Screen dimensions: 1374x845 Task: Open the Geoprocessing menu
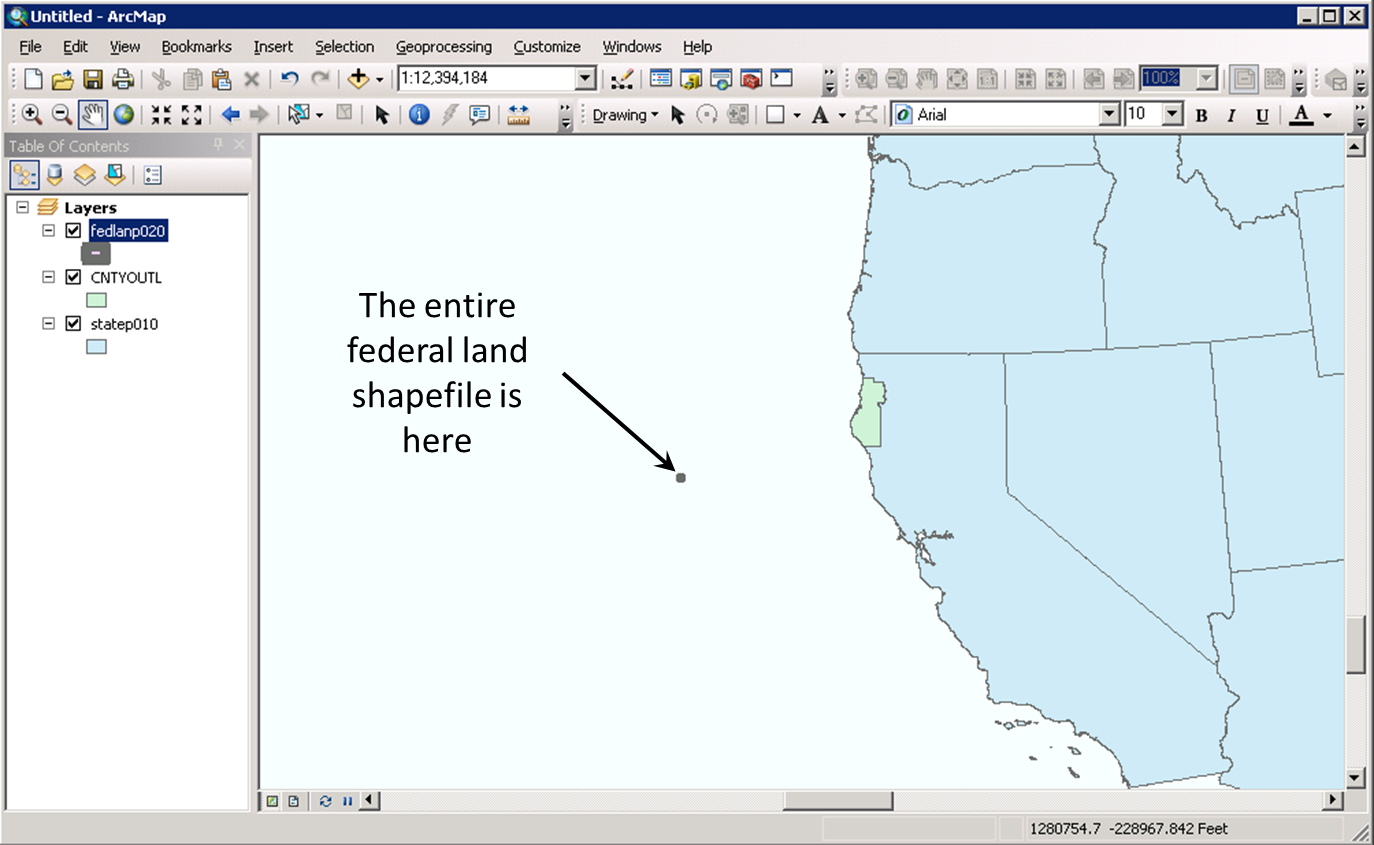pos(443,47)
